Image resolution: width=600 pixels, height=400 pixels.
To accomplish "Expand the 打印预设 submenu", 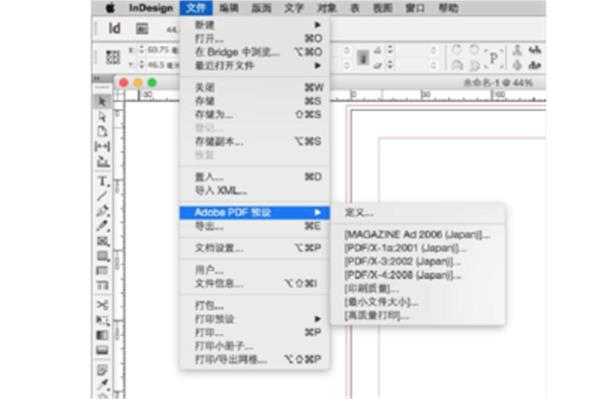I will pos(317,319).
